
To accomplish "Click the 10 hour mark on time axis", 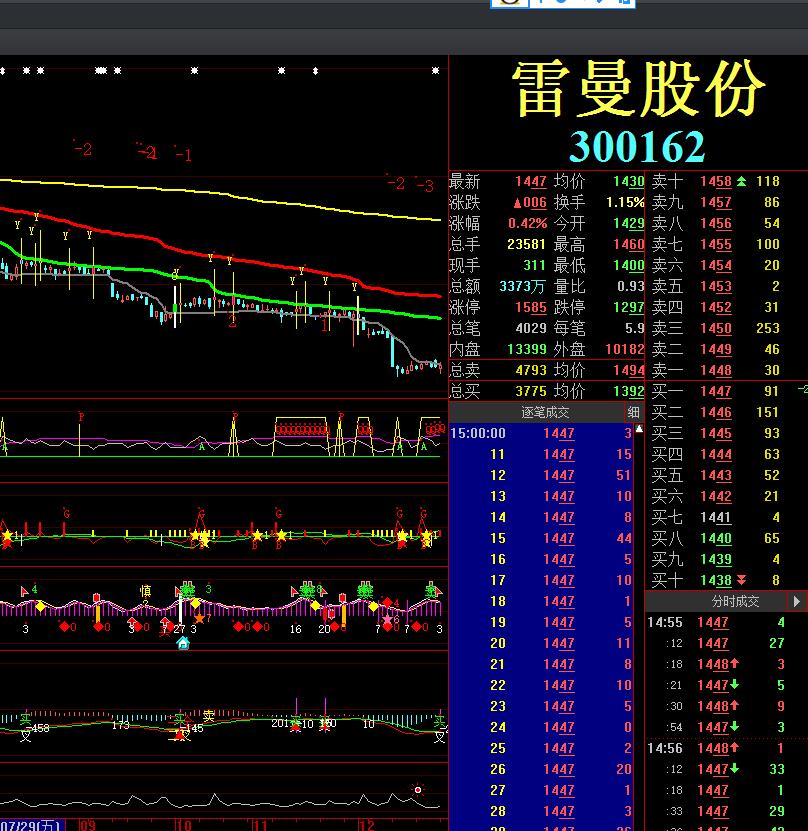I will coord(184,825).
